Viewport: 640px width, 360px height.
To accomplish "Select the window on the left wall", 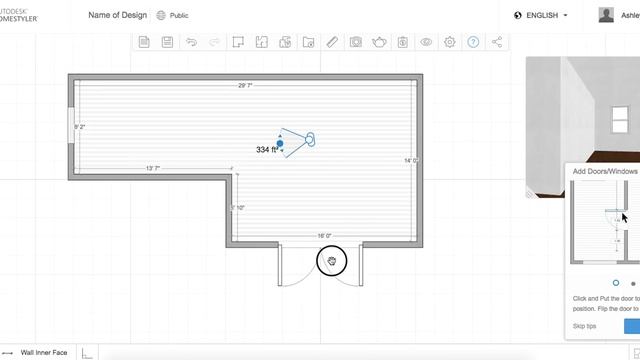I will pos(71,125).
